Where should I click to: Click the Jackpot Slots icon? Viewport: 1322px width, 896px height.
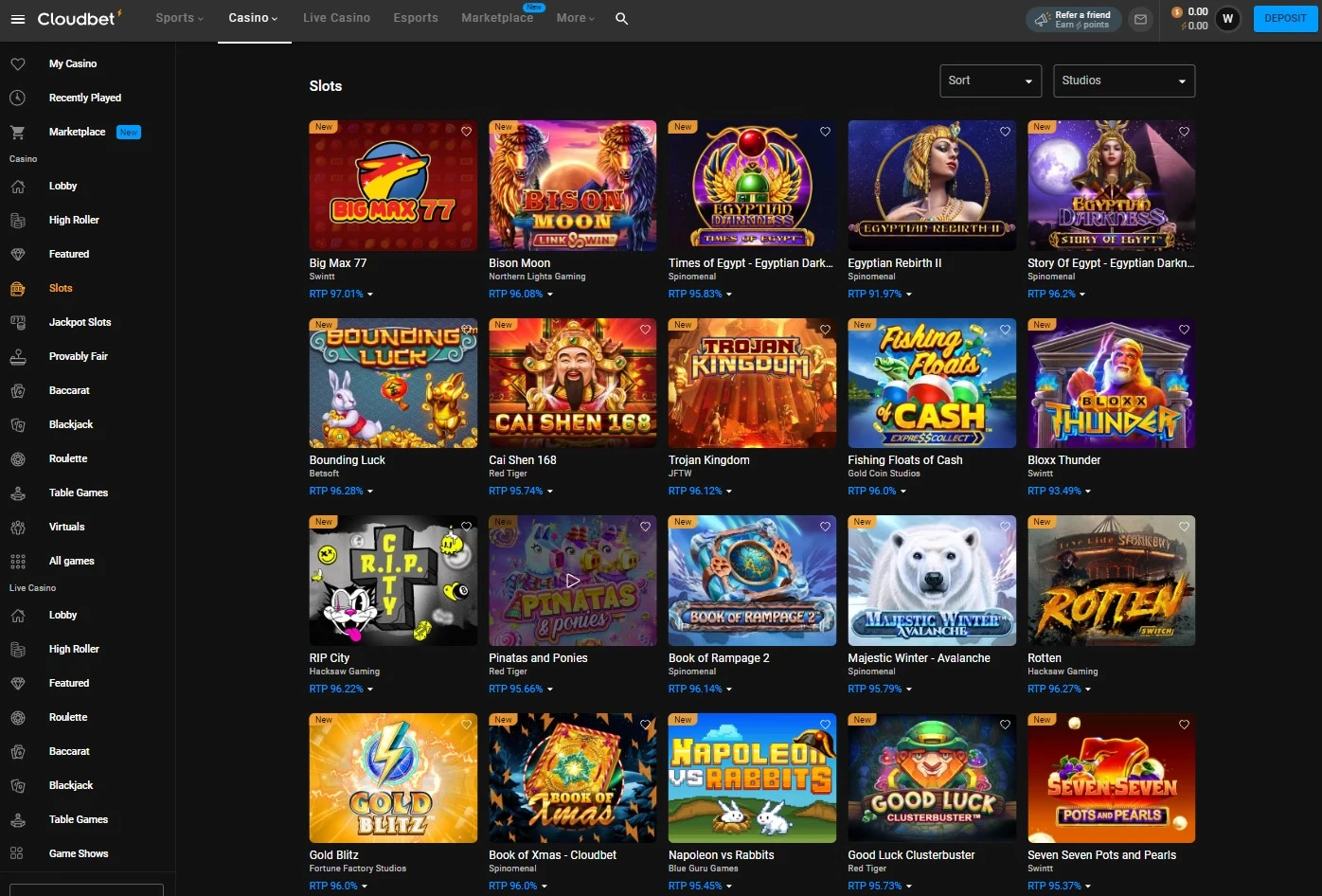(x=17, y=322)
